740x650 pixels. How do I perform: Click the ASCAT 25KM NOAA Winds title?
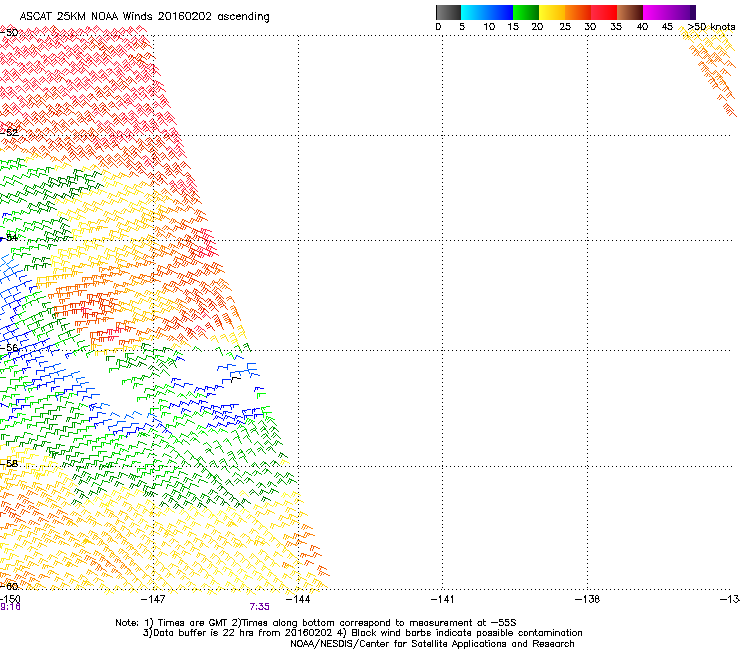click(144, 16)
